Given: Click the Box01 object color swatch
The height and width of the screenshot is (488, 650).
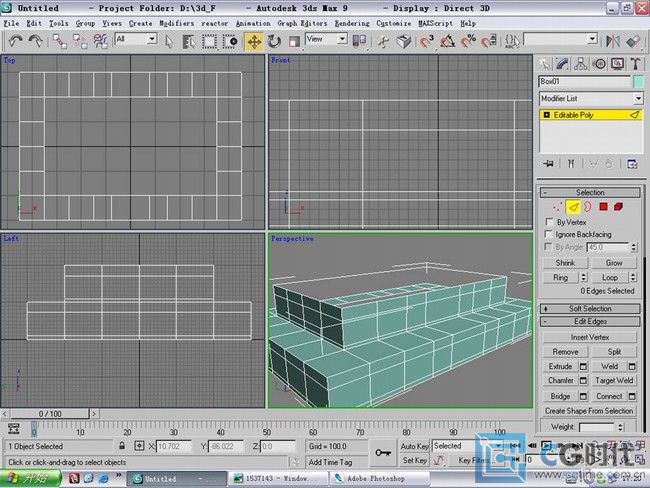Looking at the screenshot, I should pyautogui.click(x=638, y=81).
